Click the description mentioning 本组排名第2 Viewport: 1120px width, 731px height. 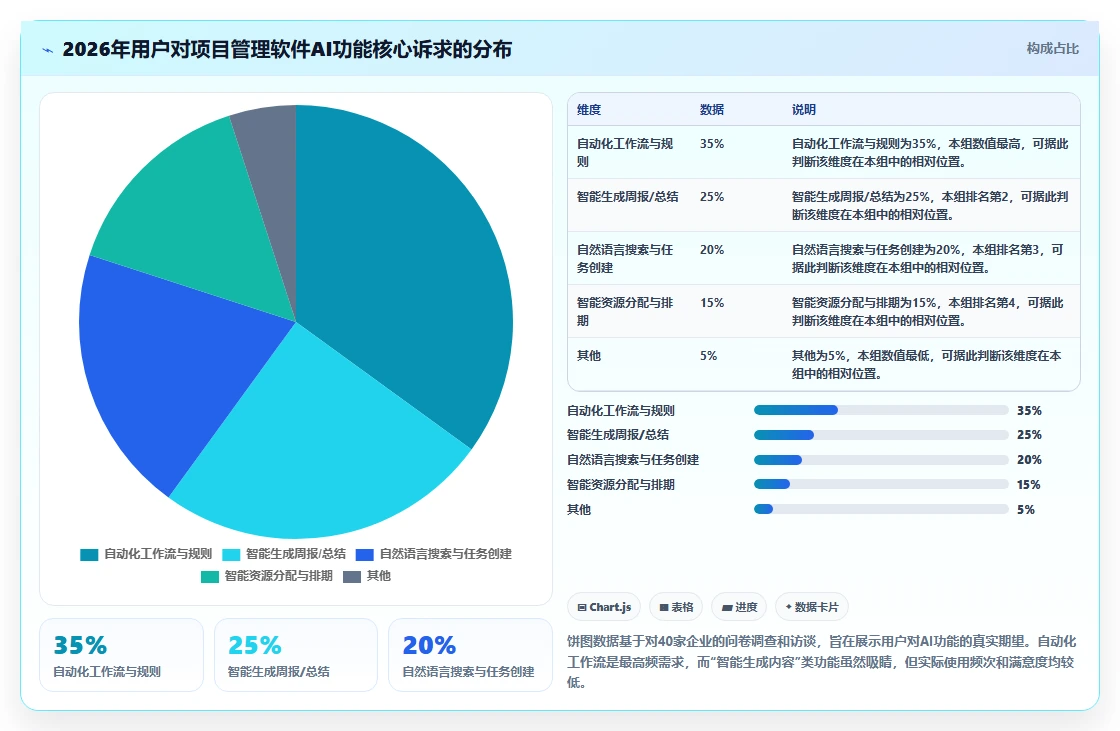click(930, 205)
